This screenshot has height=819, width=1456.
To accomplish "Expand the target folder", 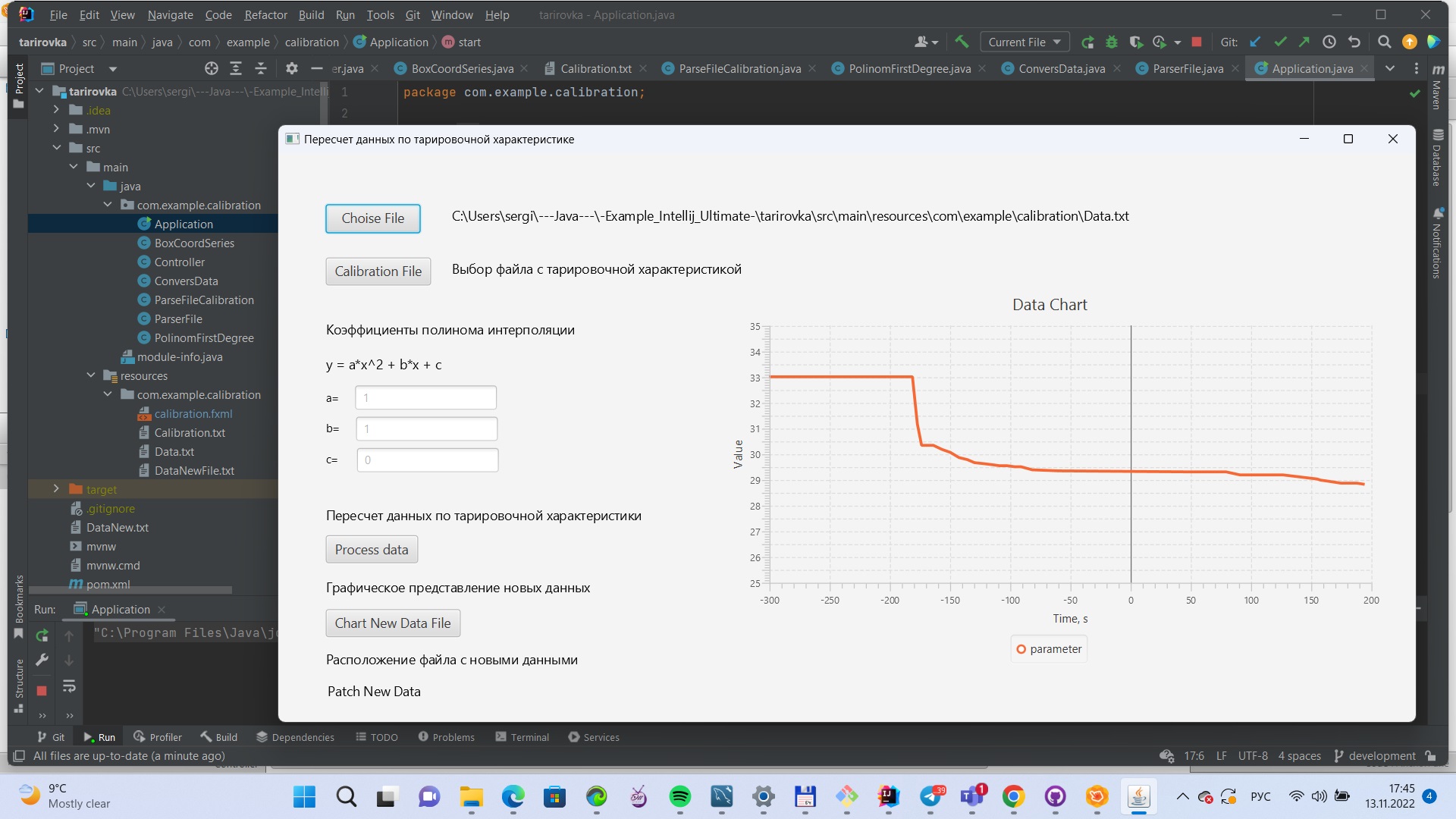I will [56, 489].
